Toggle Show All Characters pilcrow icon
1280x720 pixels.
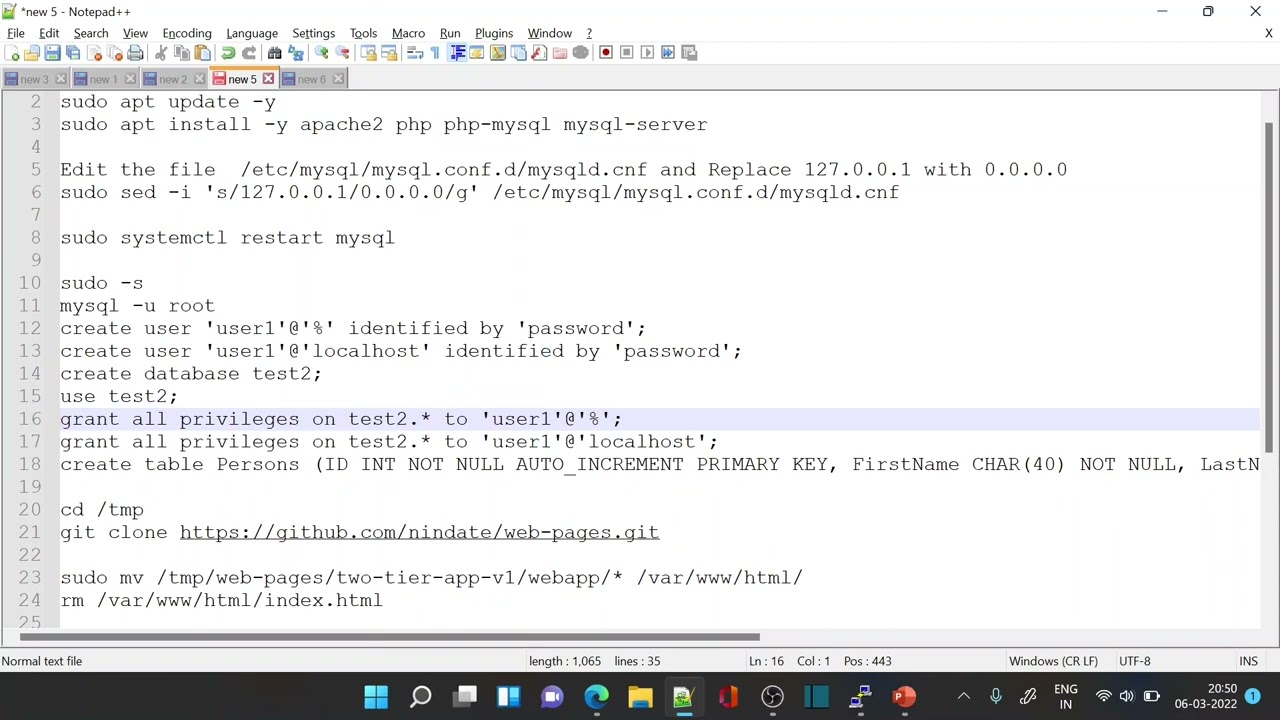coord(435,53)
